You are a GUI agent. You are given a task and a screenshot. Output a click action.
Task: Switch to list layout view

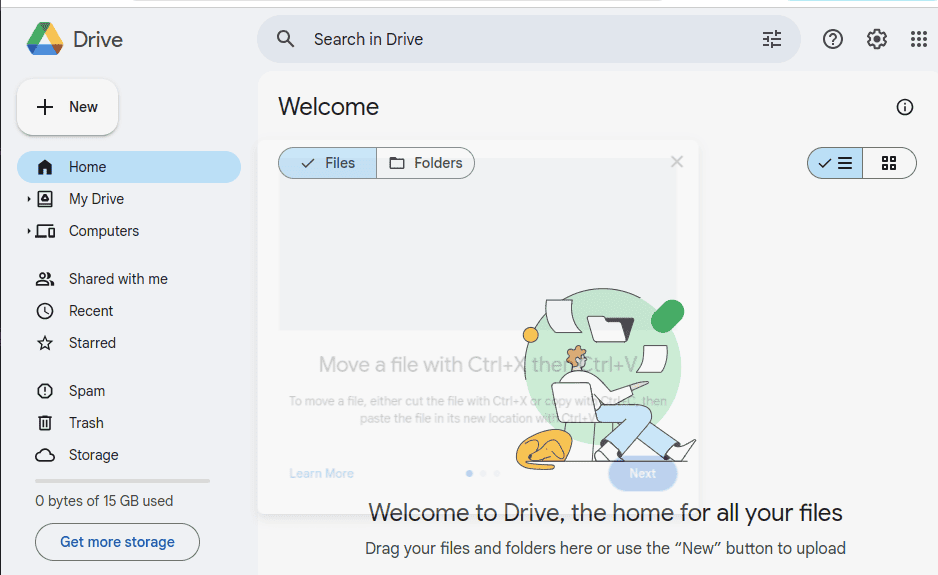pos(835,163)
